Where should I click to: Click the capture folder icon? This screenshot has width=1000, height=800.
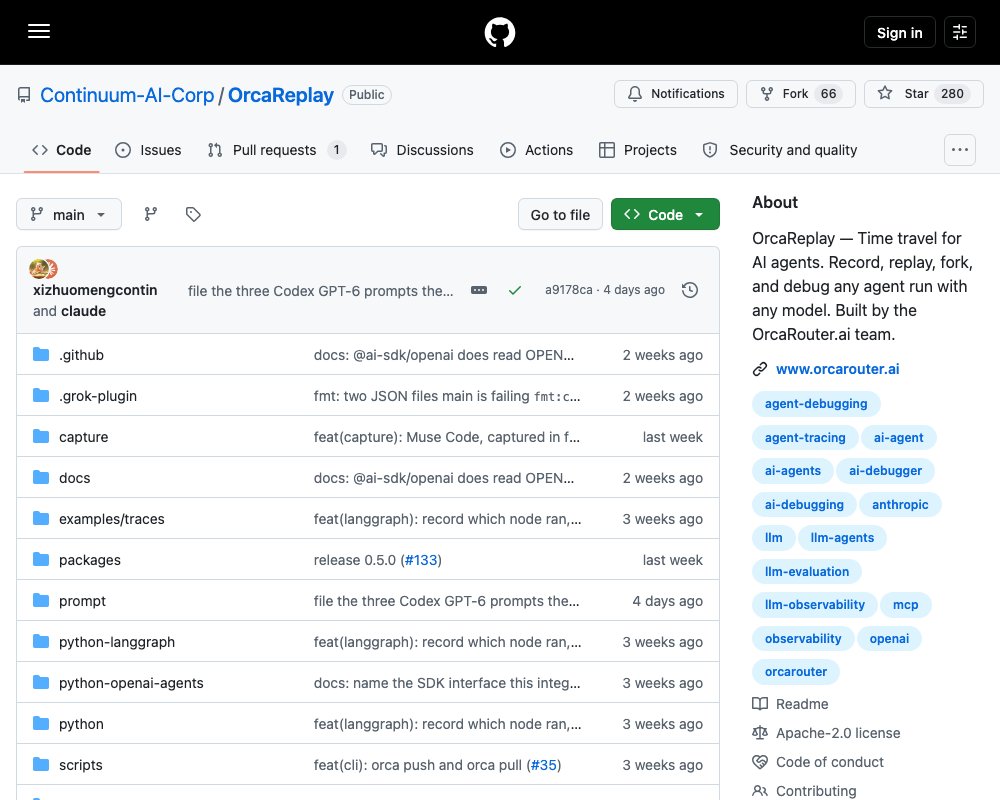click(x=41, y=436)
